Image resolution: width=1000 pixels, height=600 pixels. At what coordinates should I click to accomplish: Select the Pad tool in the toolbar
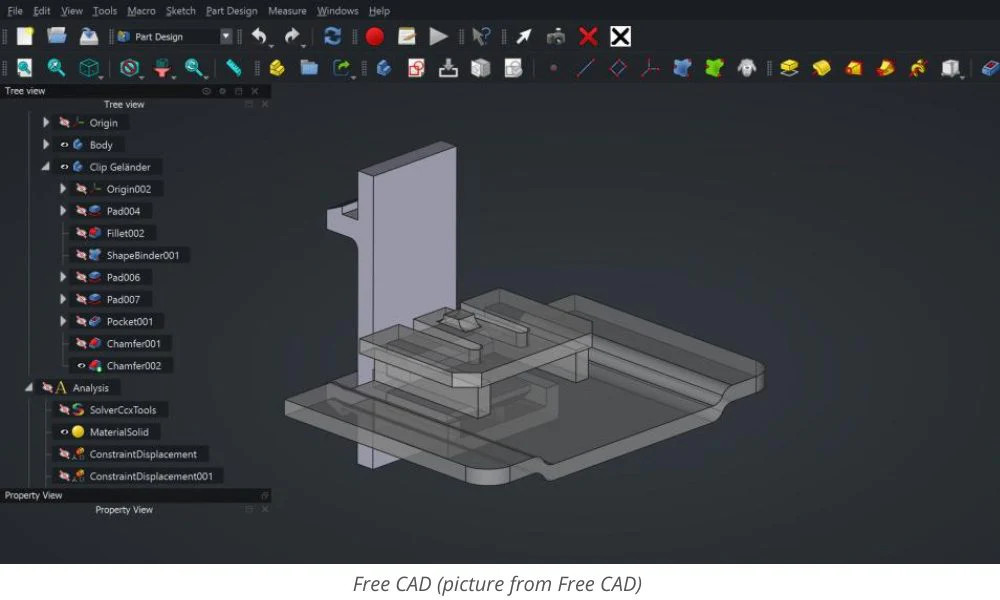pos(788,70)
